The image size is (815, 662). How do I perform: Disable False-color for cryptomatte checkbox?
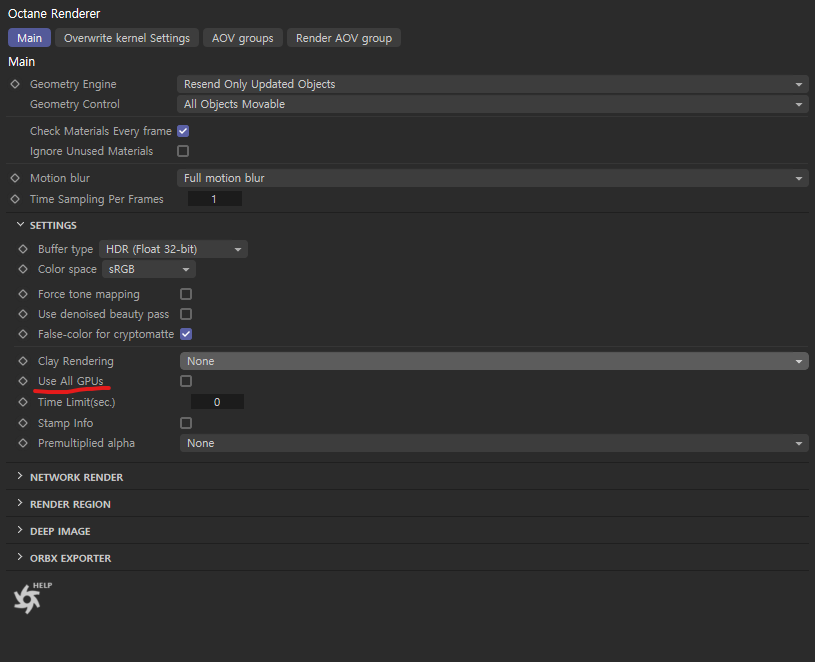(x=186, y=334)
